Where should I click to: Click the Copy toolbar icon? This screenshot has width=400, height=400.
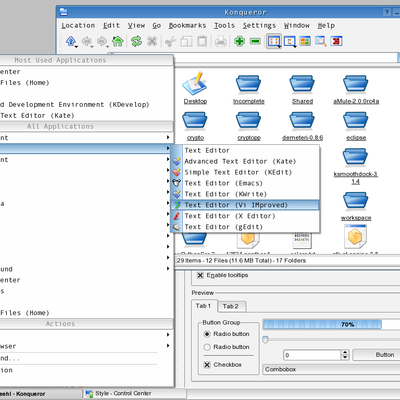pyautogui.click(x=186, y=41)
